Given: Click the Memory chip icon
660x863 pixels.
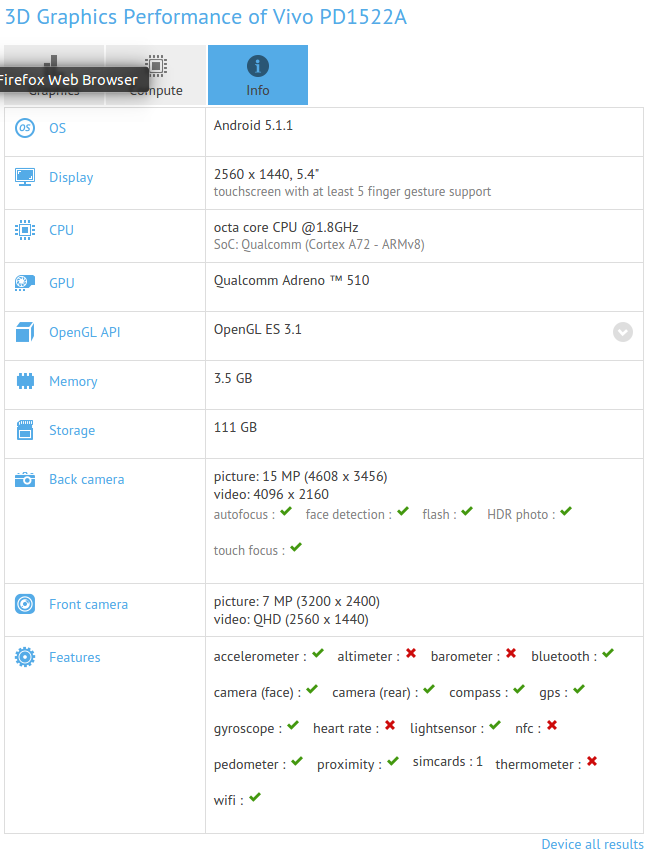Looking at the screenshot, I should point(25,381).
